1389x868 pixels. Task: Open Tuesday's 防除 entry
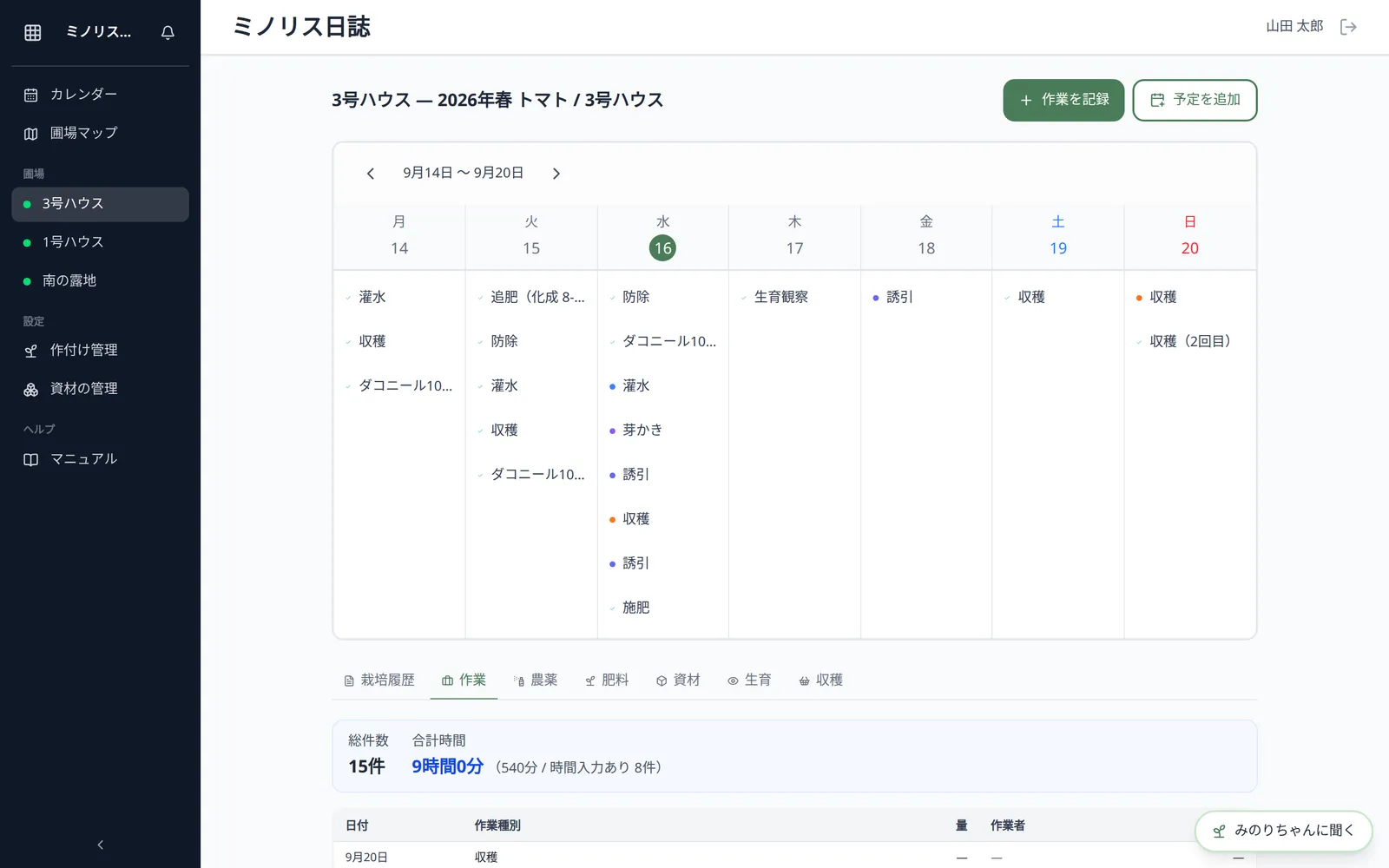point(531,341)
